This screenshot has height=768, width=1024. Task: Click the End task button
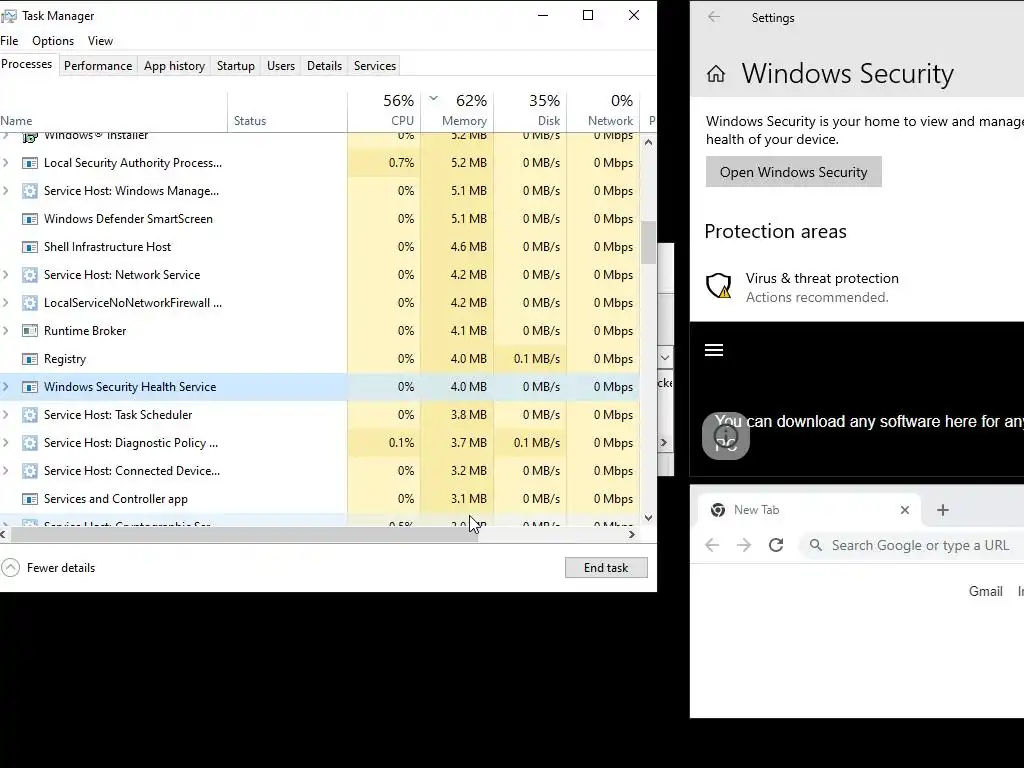point(606,568)
